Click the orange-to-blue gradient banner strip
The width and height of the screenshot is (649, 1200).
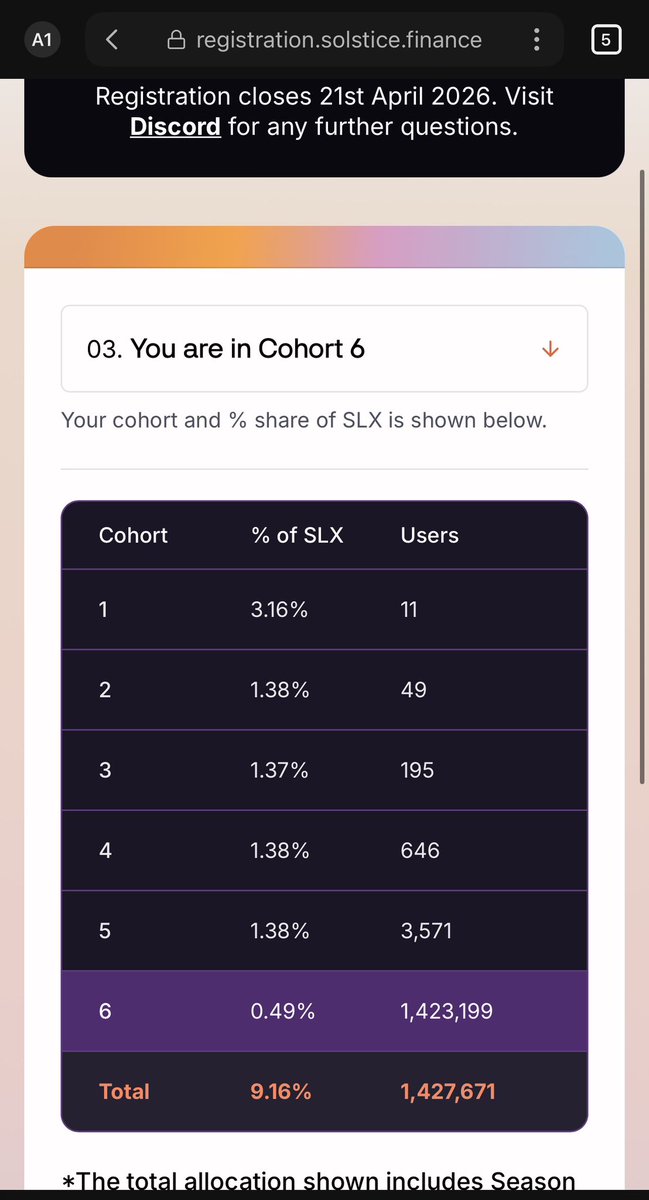pyautogui.click(x=324, y=247)
